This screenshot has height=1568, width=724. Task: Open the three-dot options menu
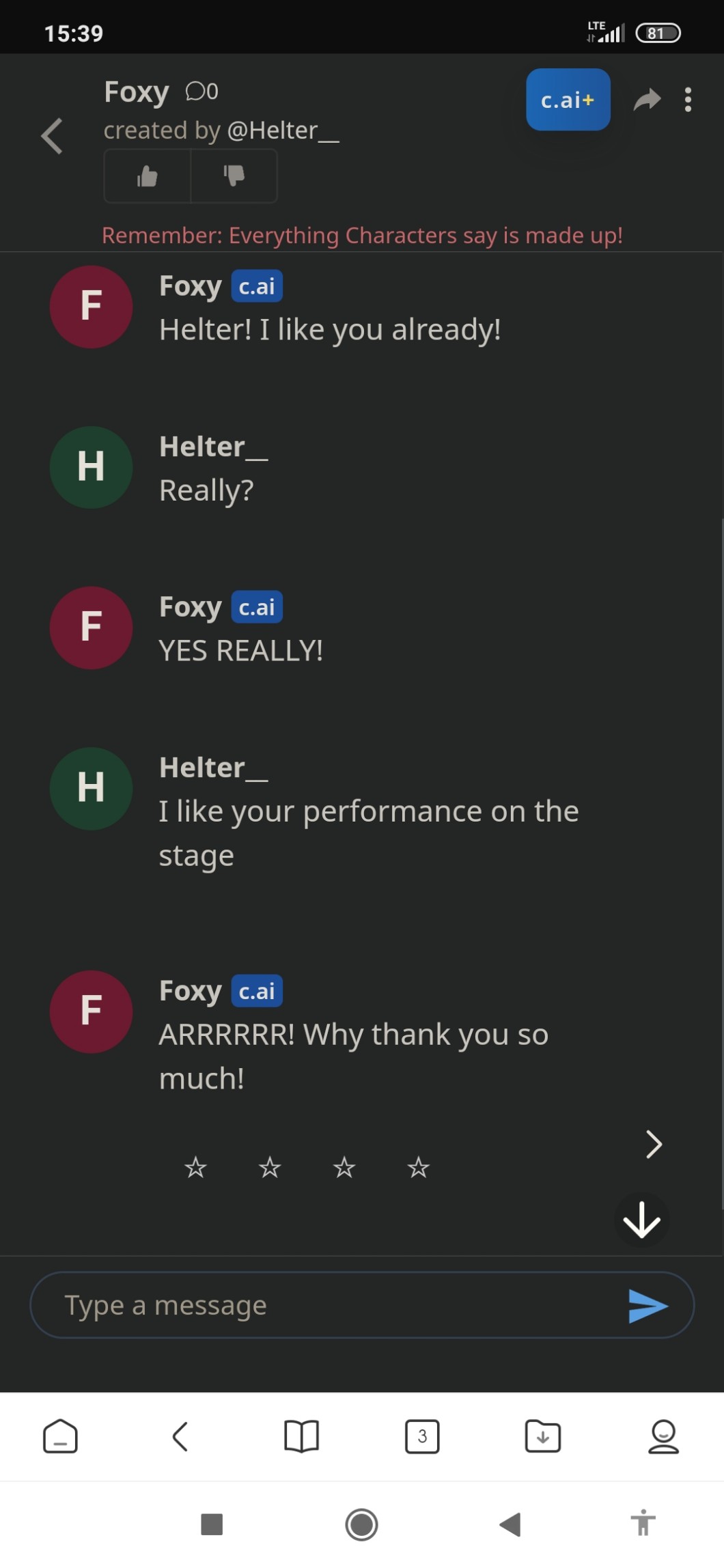pos(688,100)
